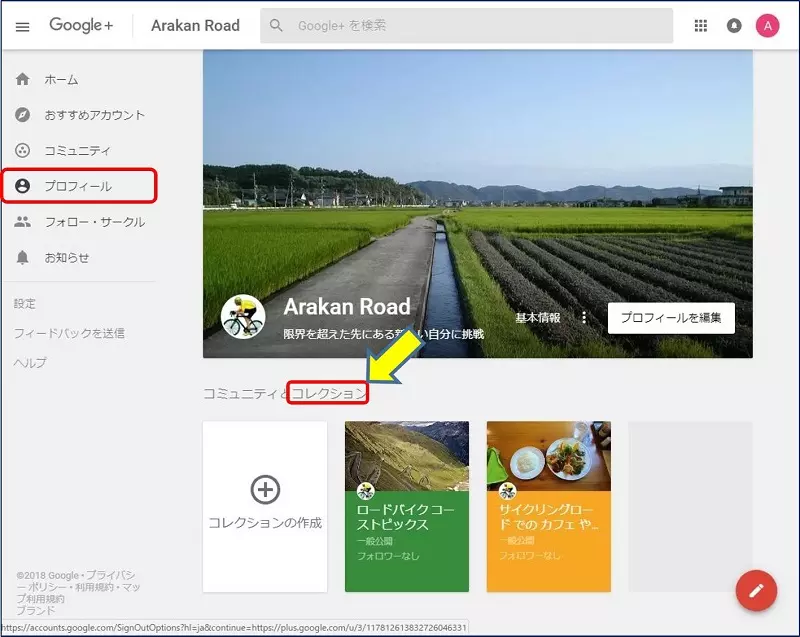Select プロフィール in the sidebar
The image size is (800, 637).
79,186
